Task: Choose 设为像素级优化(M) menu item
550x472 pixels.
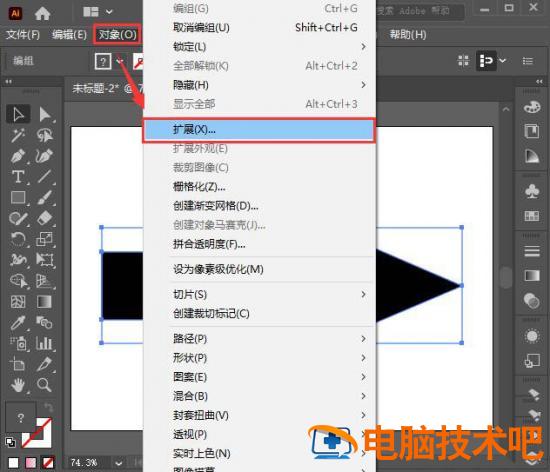Action: coord(260,269)
